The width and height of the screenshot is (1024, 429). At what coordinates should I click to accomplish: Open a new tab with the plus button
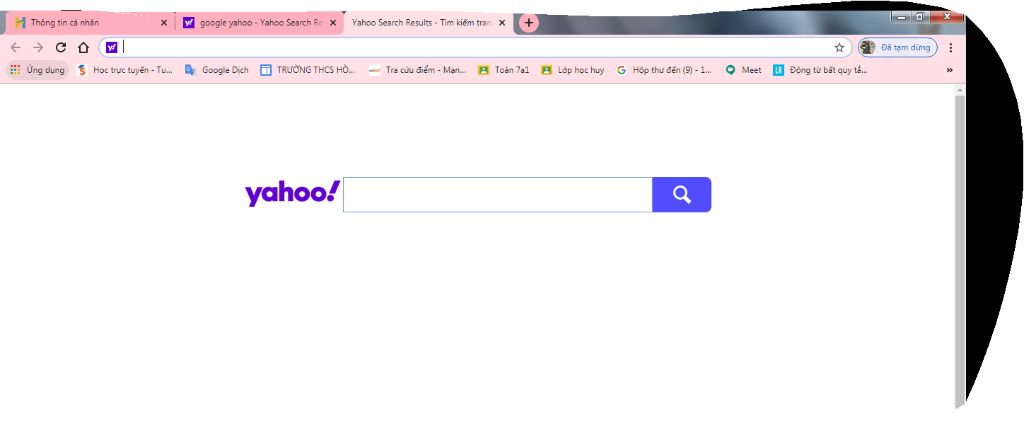[x=528, y=23]
